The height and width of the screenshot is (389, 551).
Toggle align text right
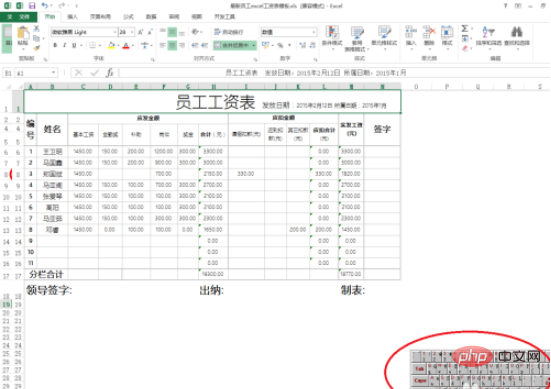coord(182,45)
